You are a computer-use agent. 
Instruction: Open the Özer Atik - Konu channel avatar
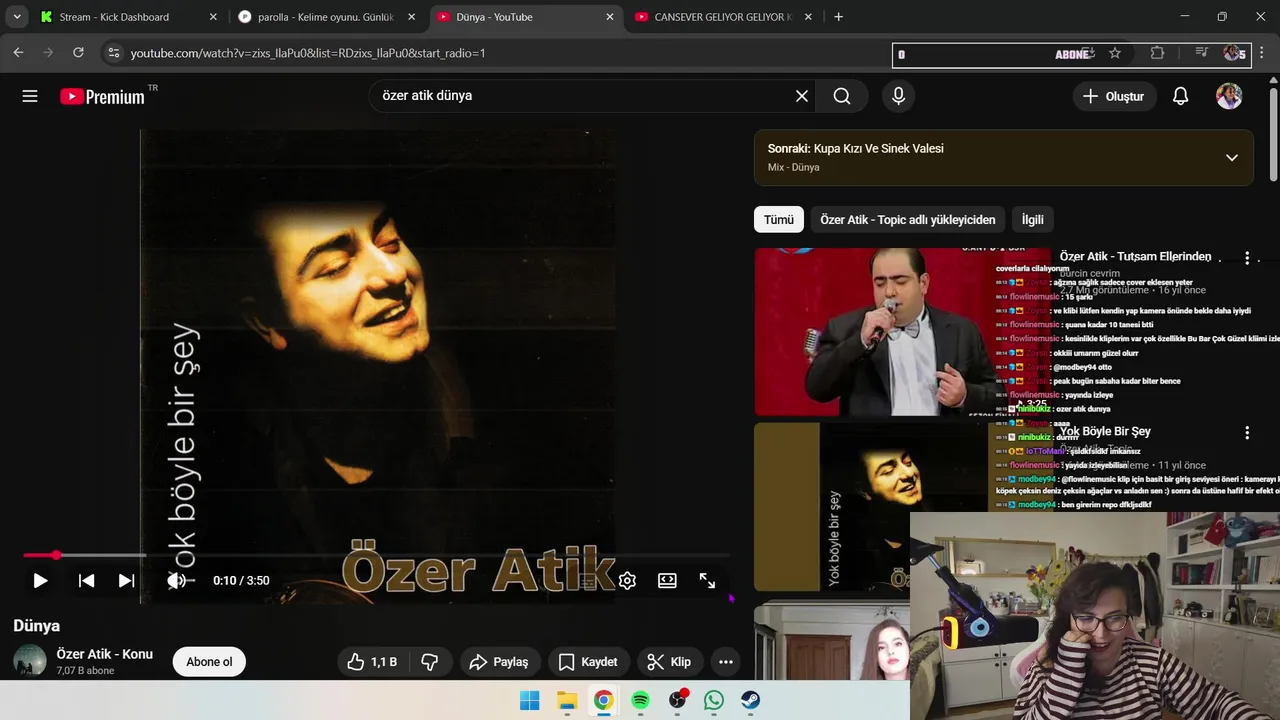(30, 661)
